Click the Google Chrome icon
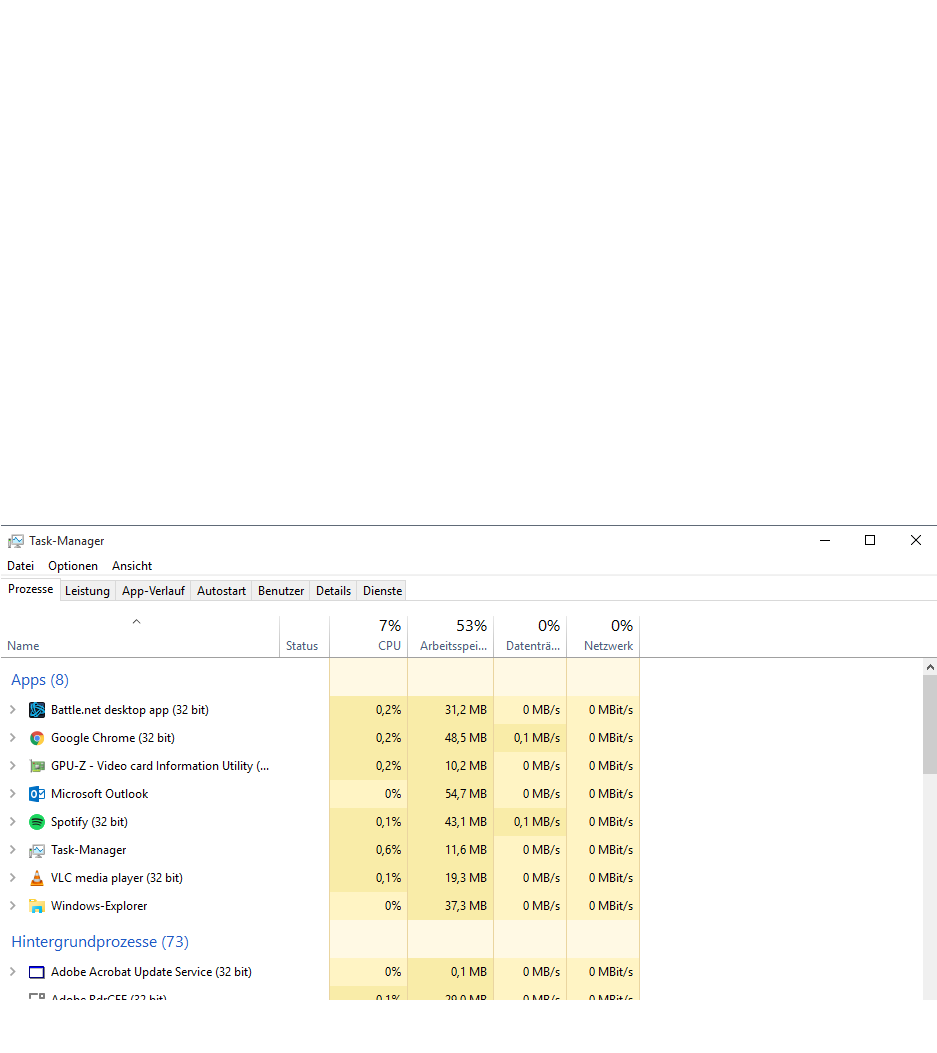Image resolution: width=937 pixels, height=1053 pixels. coord(37,738)
